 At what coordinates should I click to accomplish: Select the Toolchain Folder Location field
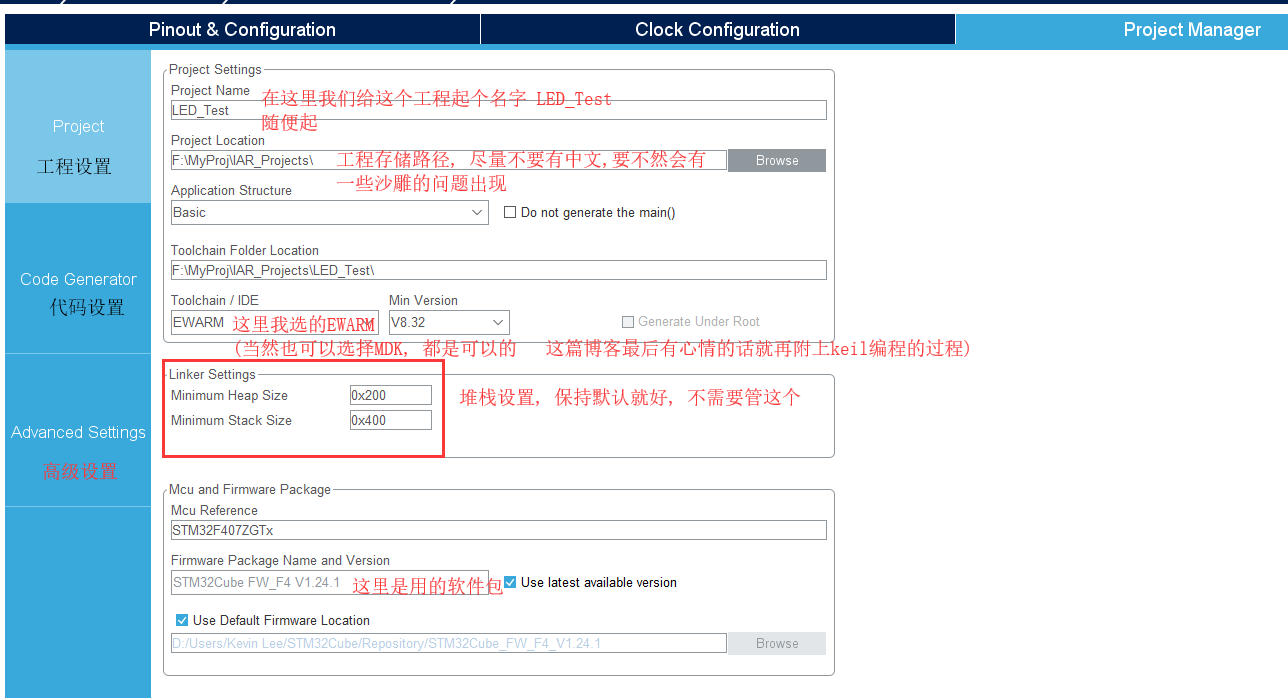pyautogui.click(x=499, y=270)
